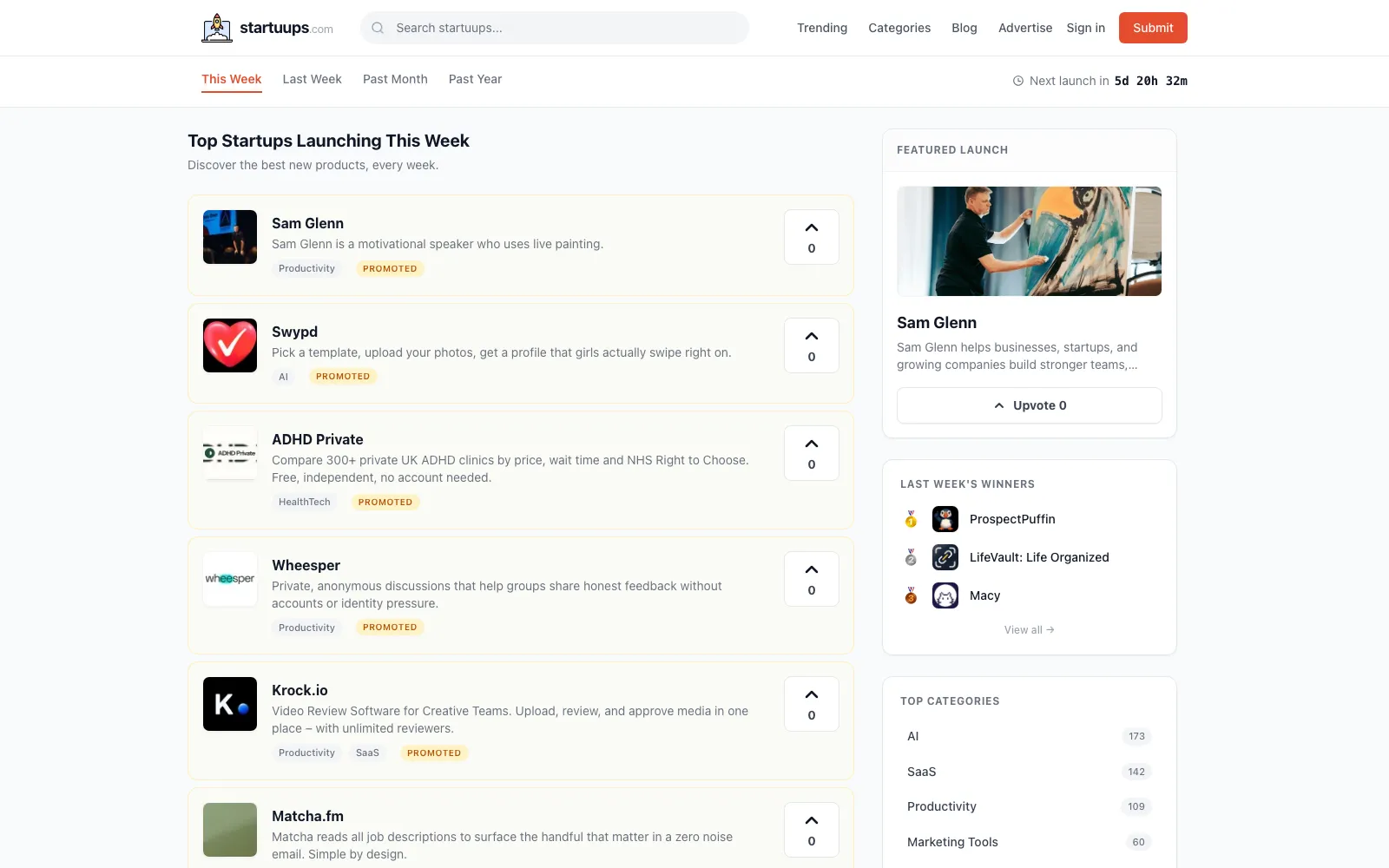Screen dimensions: 1389x868
Task: Click the Wheesper logo image
Action: (230, 579)
